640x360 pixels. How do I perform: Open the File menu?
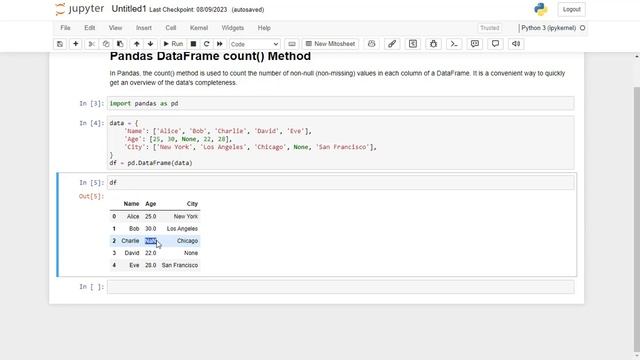65,28
